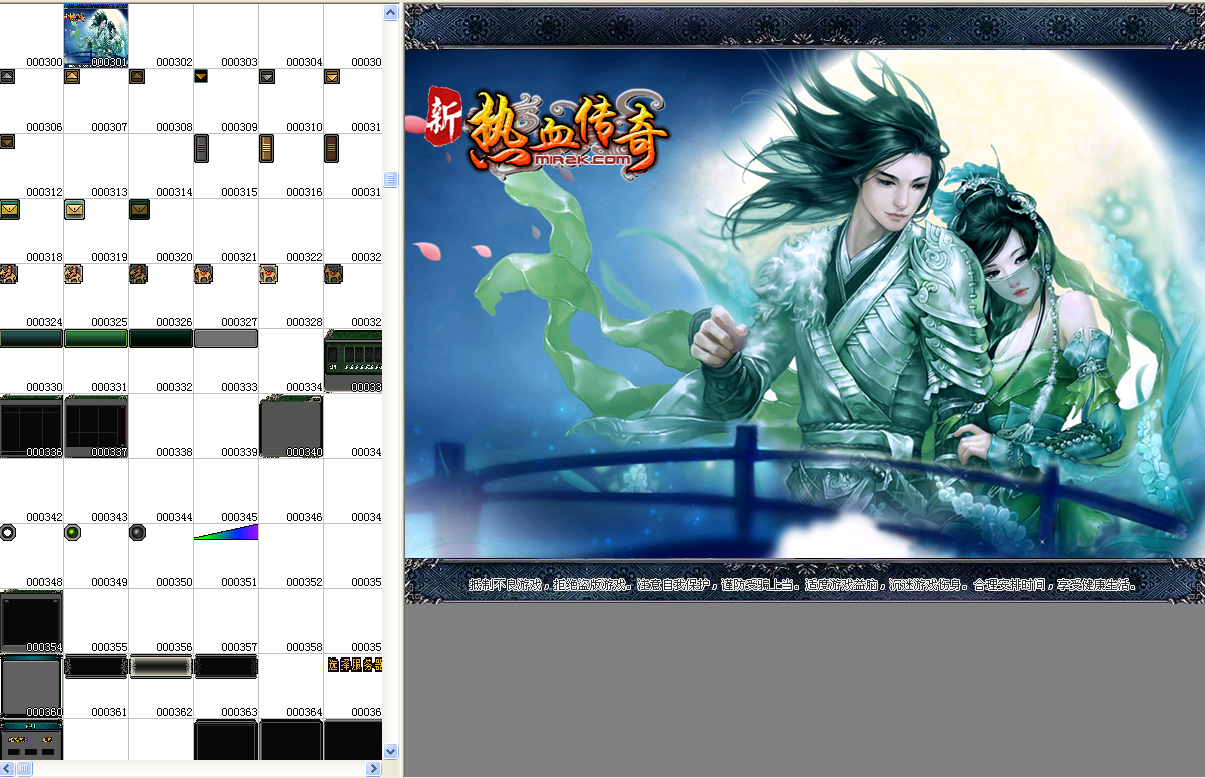Pick the cell labeled 000314
1205x778 pixels.
(161, 166)
